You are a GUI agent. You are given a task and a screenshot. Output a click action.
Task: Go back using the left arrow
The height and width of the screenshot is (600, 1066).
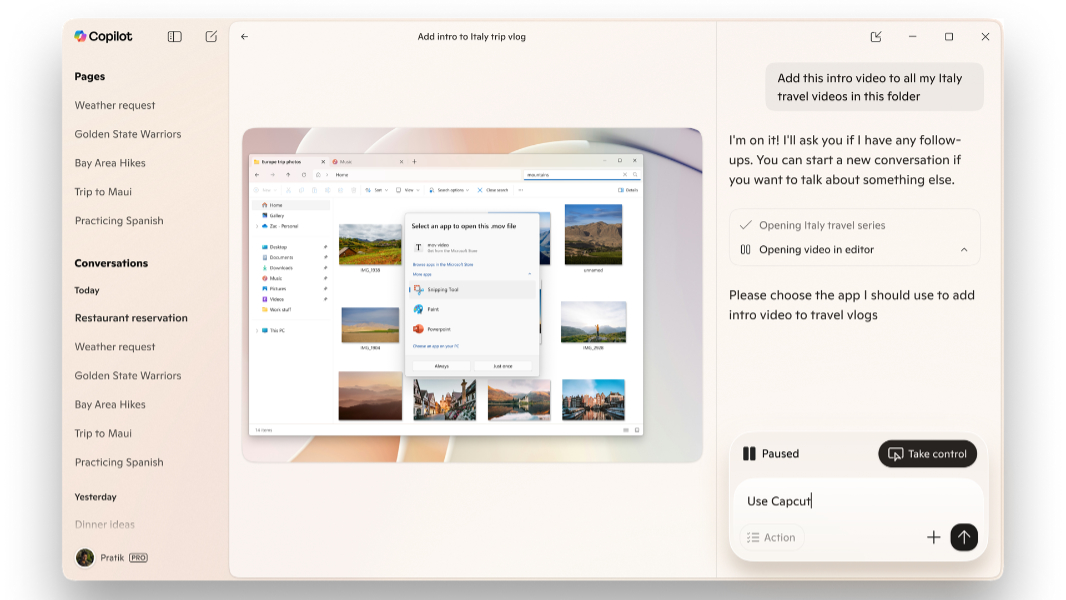pos(244,37)
